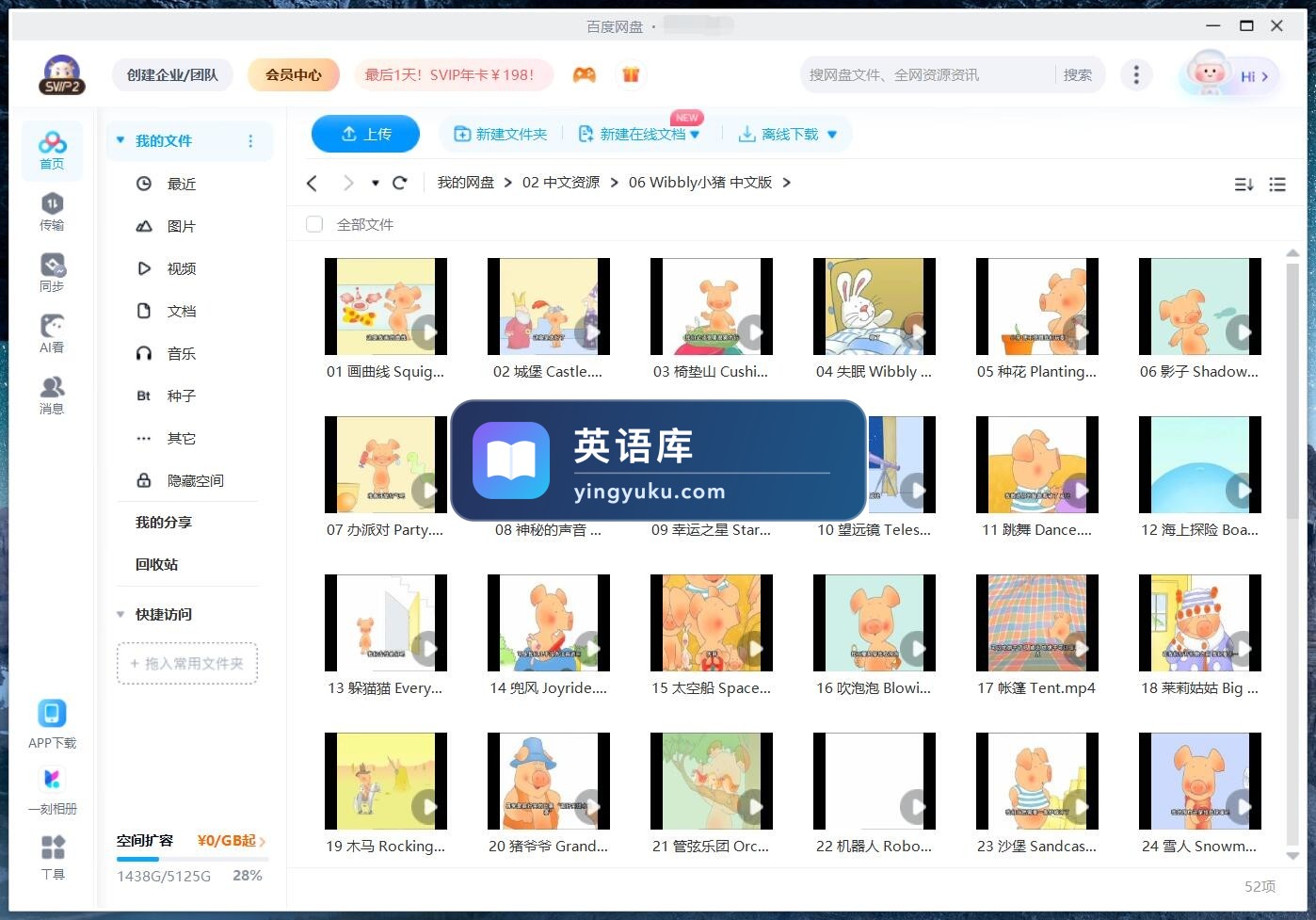Open the three-dot more menu in header
The width and height of the screenshot is (1316, 920).
coord(1136,74)
